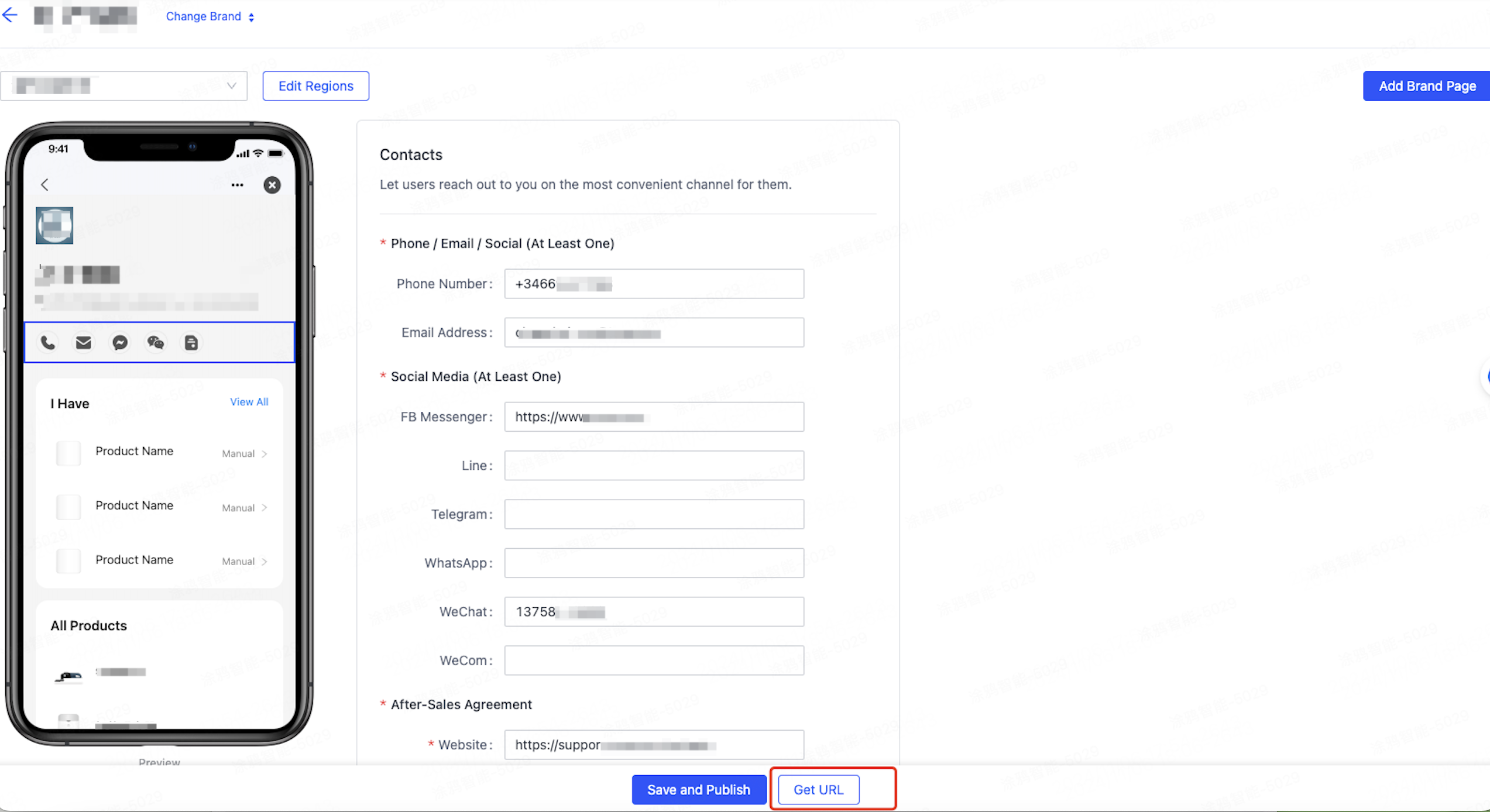Open Edit Regions settings
This screenshot has height=812, width=1490.
pyautogui.click(x=315, y=86)
